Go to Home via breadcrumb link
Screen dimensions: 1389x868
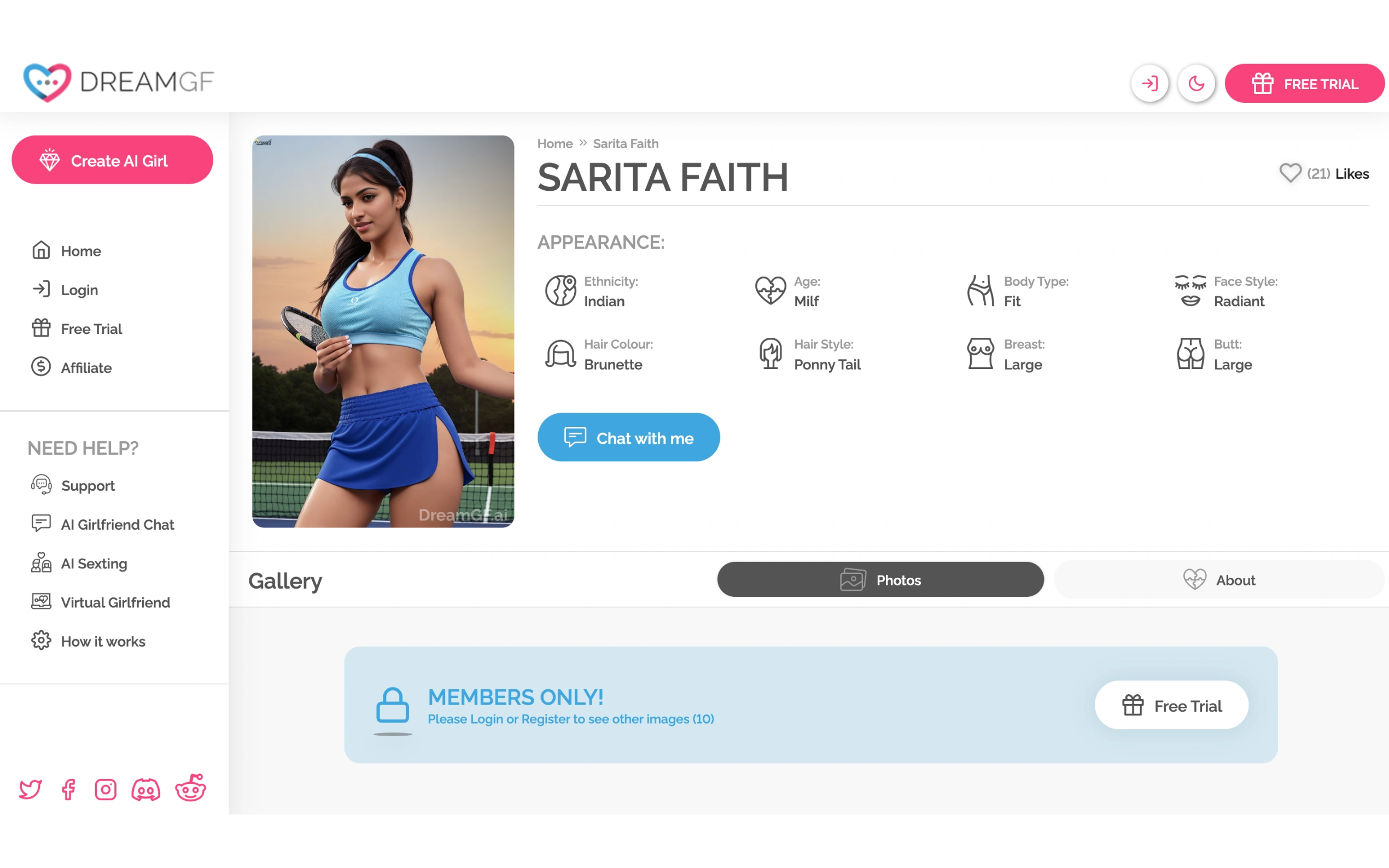point(555,144)
